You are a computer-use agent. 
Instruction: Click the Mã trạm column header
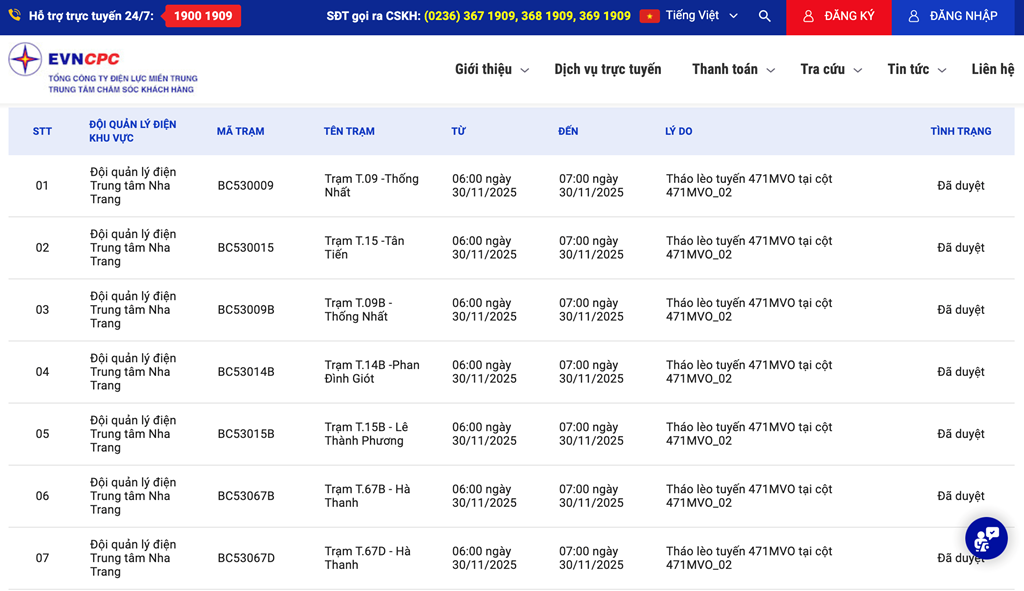coord(240,131)
